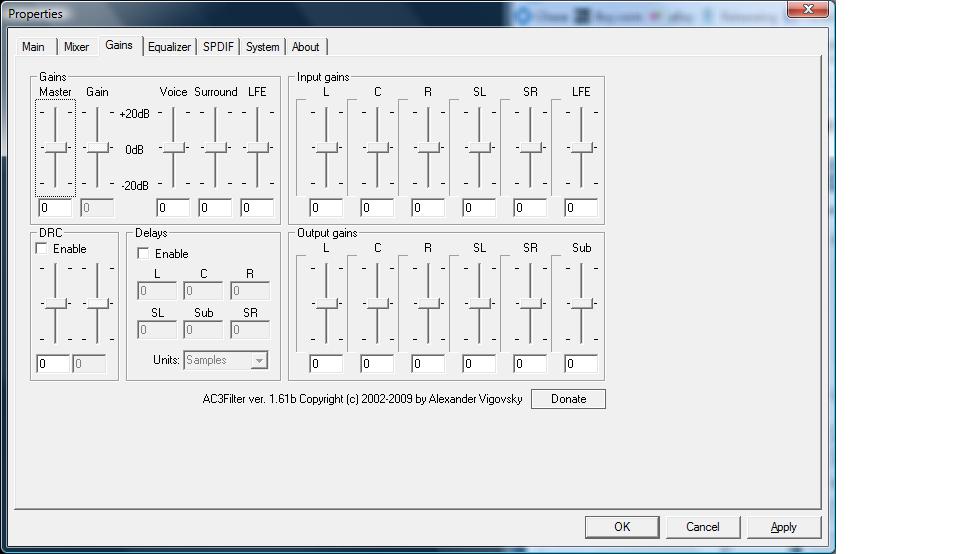The height and width of the screenshot is (554, 960).
Task: Enable the DRC checkbox
Action: [x=42, y=249]
